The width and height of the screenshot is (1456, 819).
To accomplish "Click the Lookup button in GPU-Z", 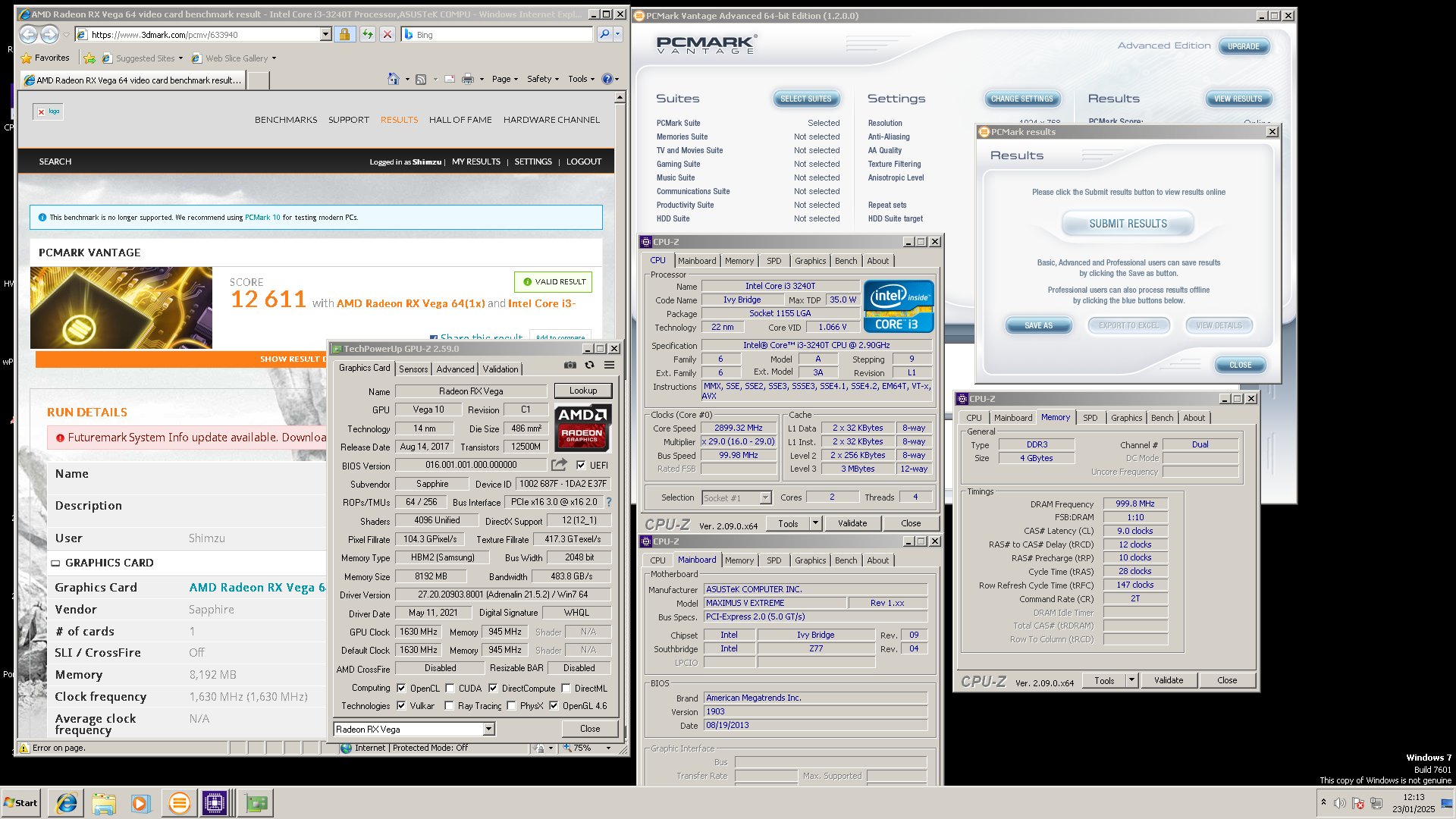I will coord(583,391).
